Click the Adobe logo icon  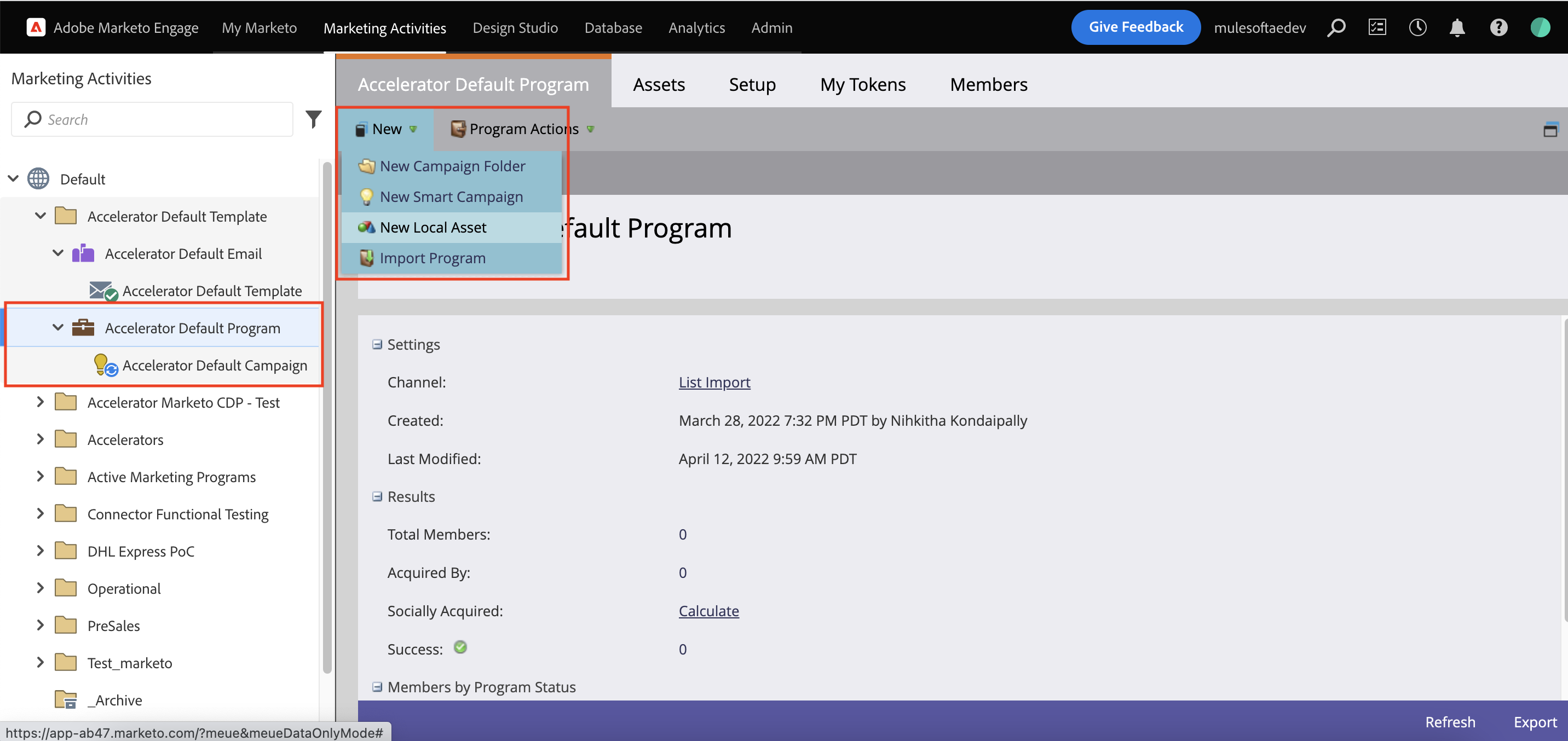point(36,27)
